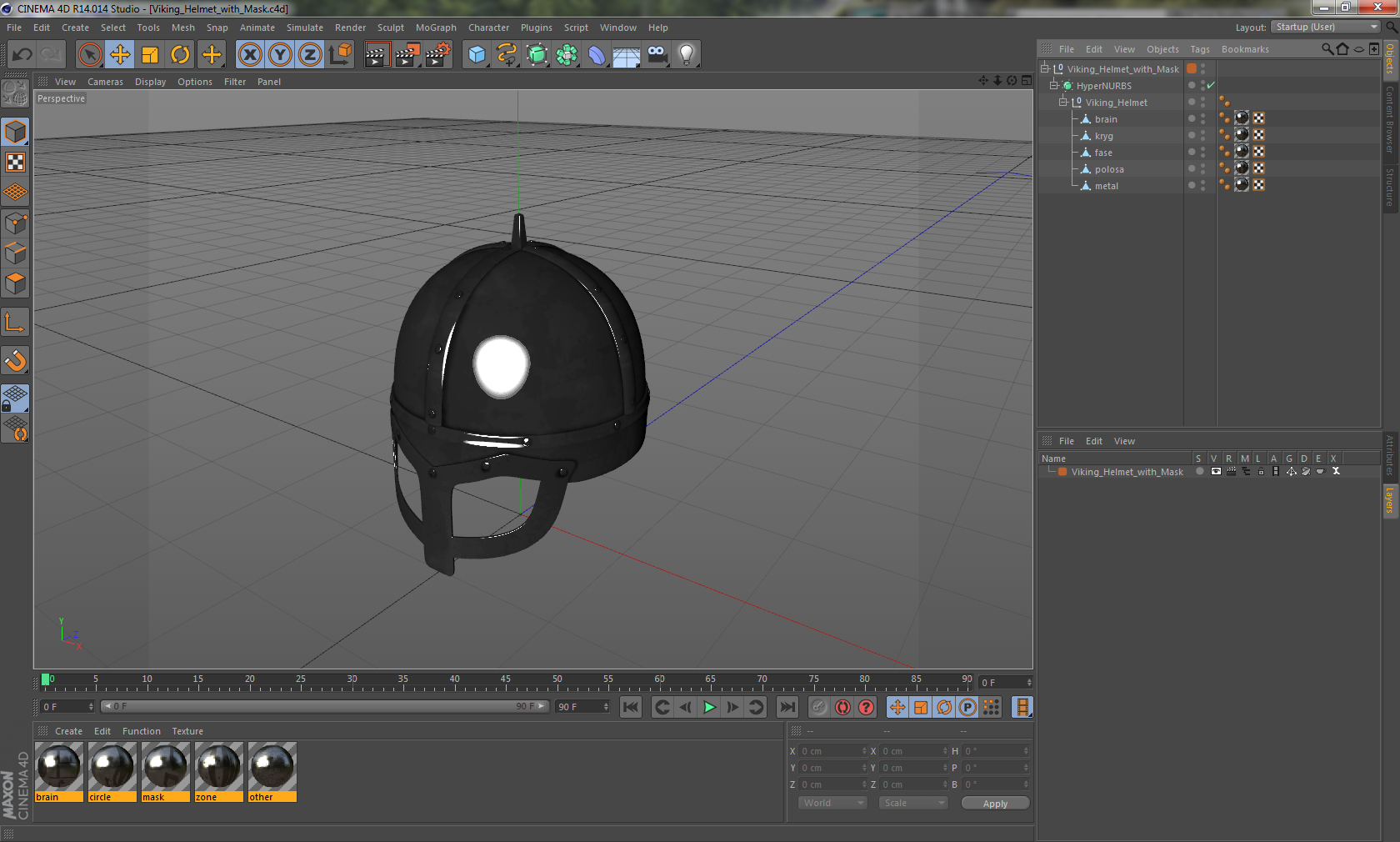Collapse the HyperNURBS tree node

(1053, 85)
